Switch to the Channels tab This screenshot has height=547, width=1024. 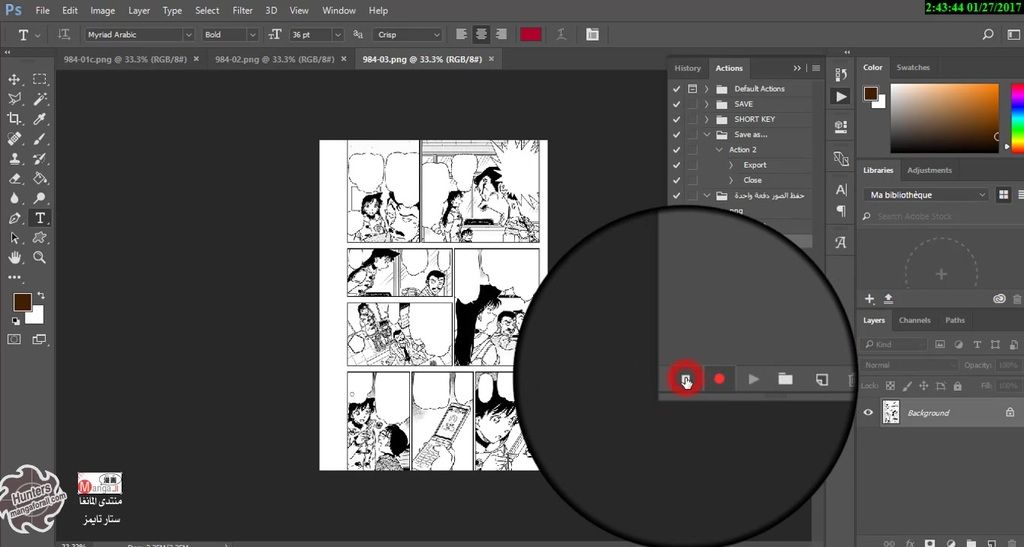[x=914, y=320]
